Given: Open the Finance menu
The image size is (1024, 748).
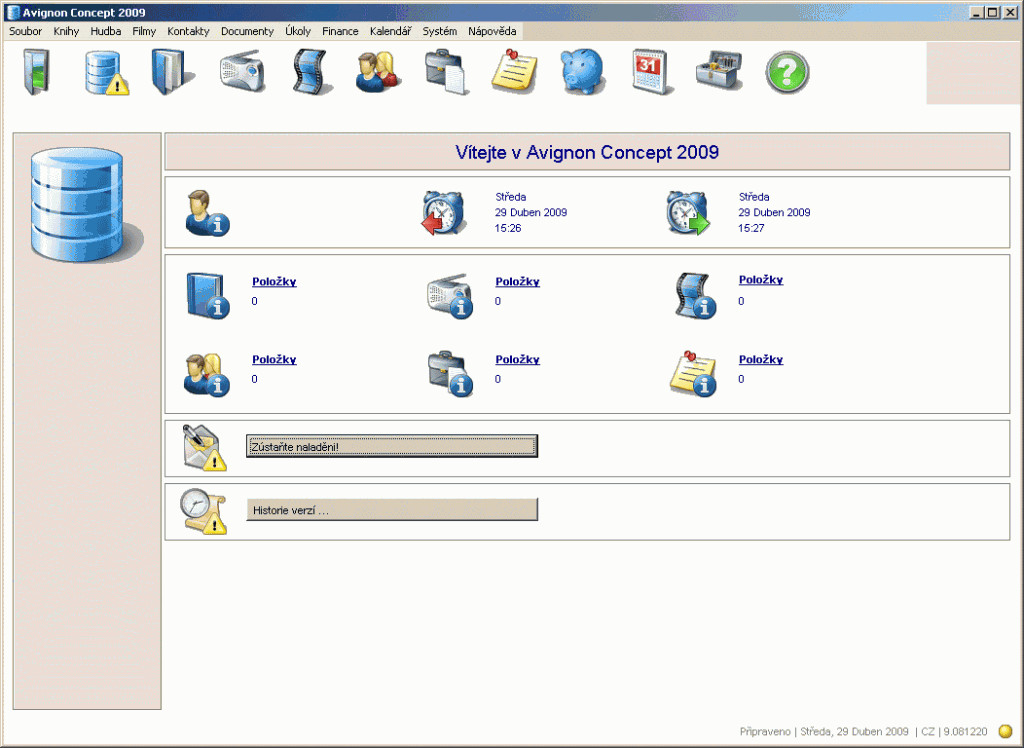Looking at the screenshot, I should click(x=340, y=31).
